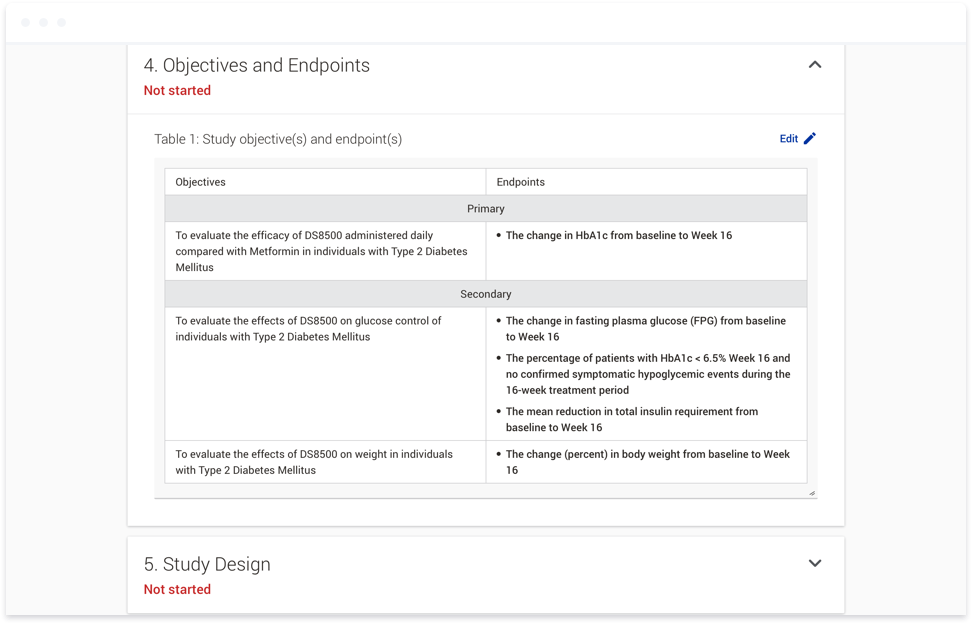Select the Objectives column header

click(325, 182)
